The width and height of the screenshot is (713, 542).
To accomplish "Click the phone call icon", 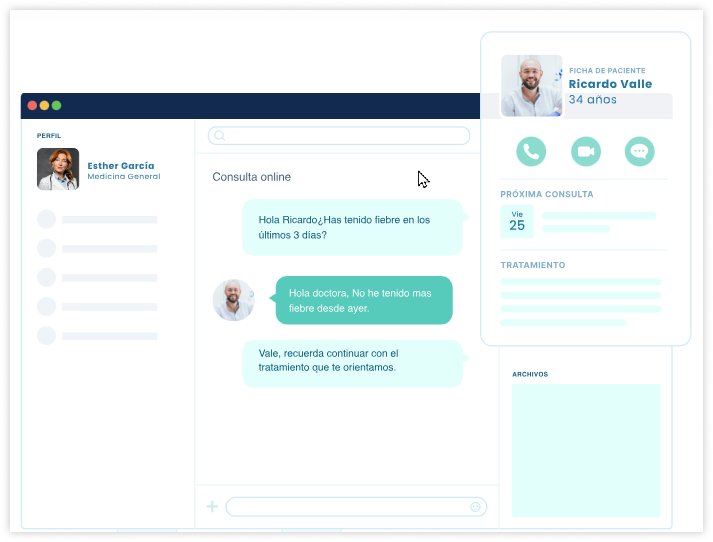I will click(531, 151).
